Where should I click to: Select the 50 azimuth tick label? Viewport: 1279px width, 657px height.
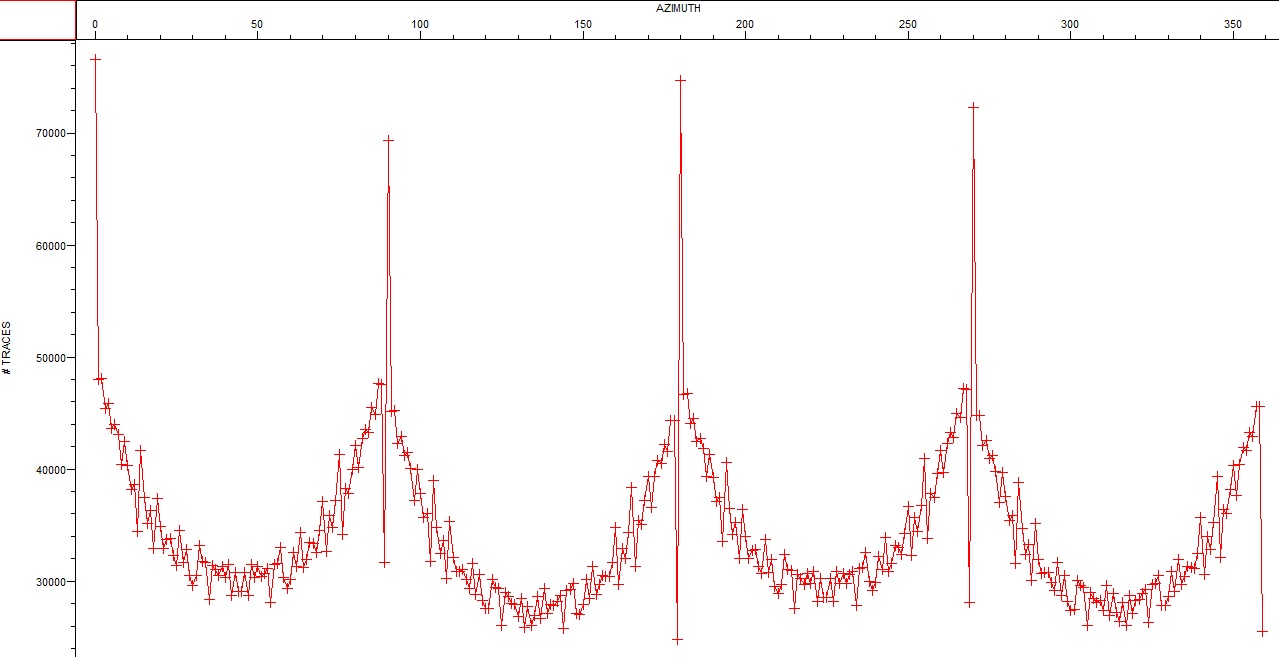click(257, 23)
